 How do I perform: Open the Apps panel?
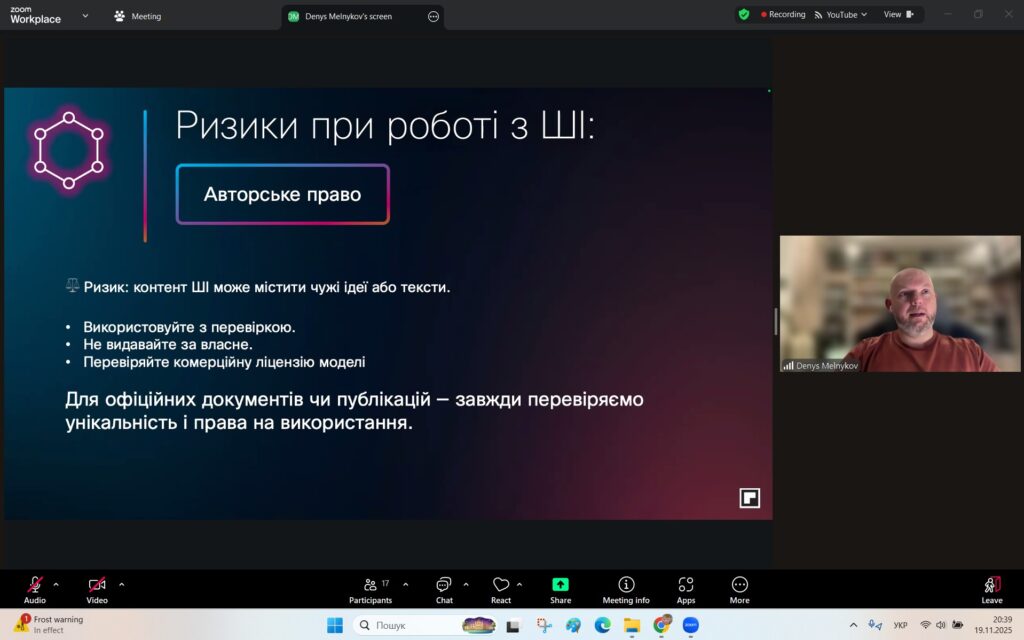pos(686,588)
